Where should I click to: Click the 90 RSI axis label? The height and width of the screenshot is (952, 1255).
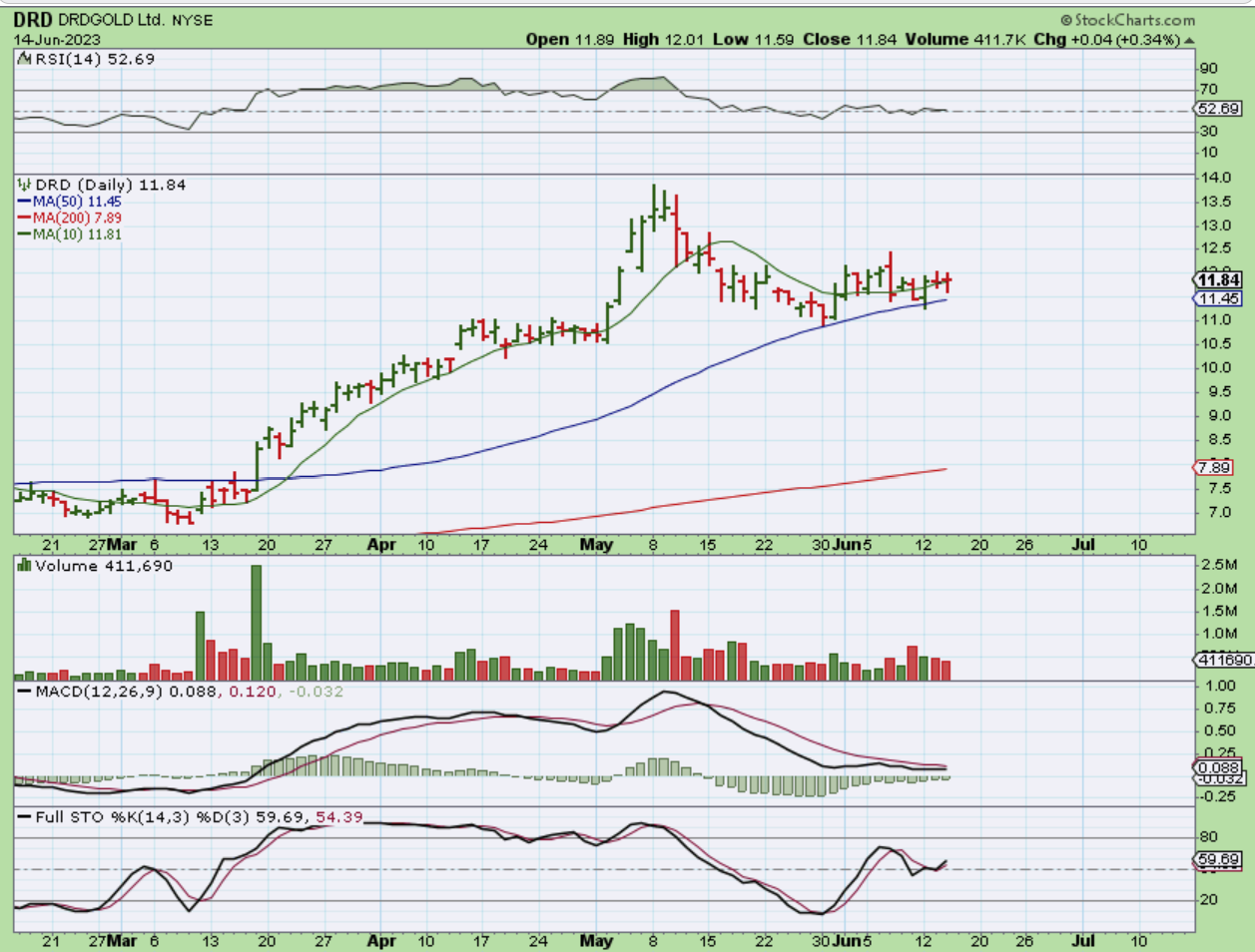tap(1209, 68)
